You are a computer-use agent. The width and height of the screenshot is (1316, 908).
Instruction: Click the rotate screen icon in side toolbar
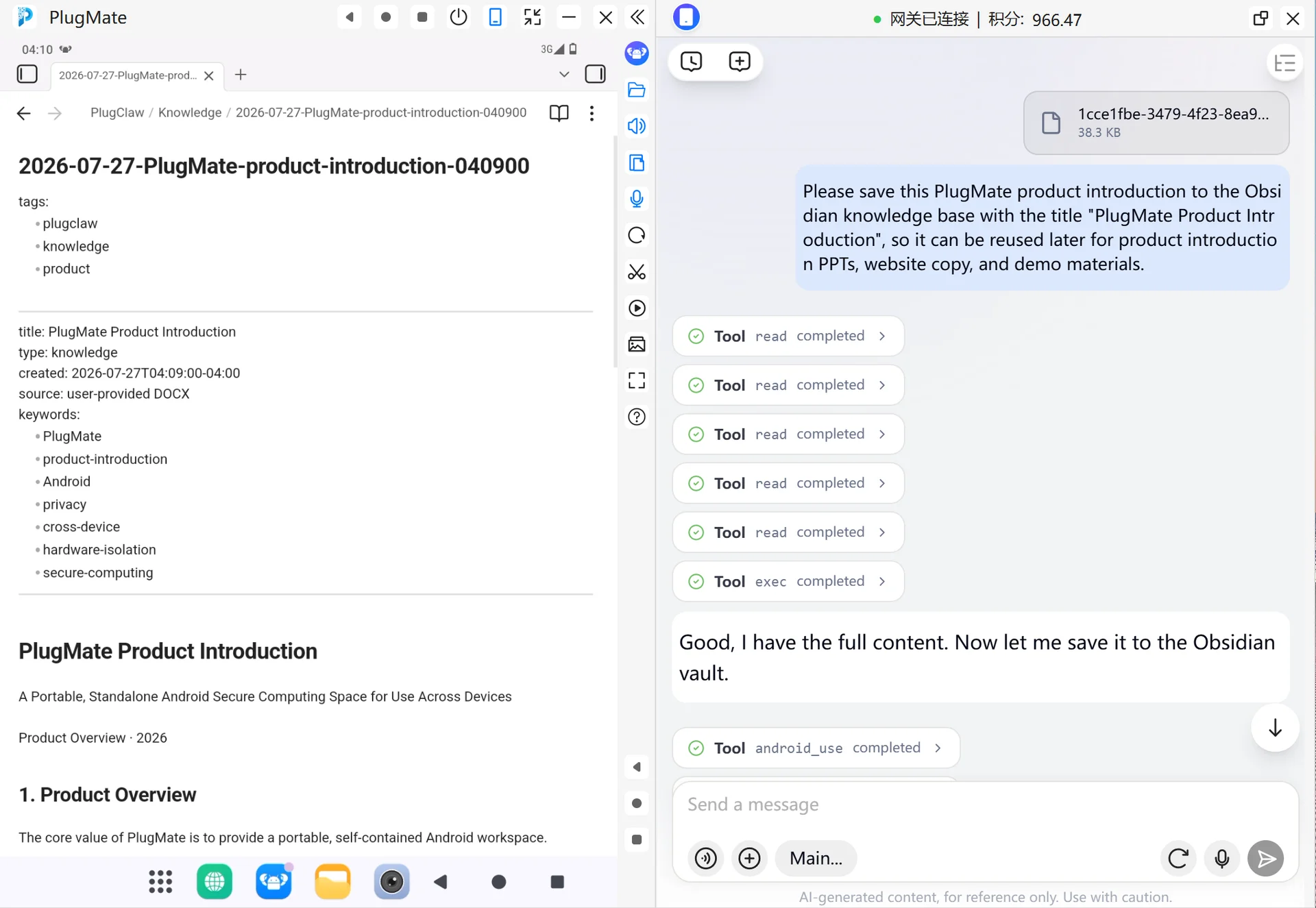pos(637,235)
